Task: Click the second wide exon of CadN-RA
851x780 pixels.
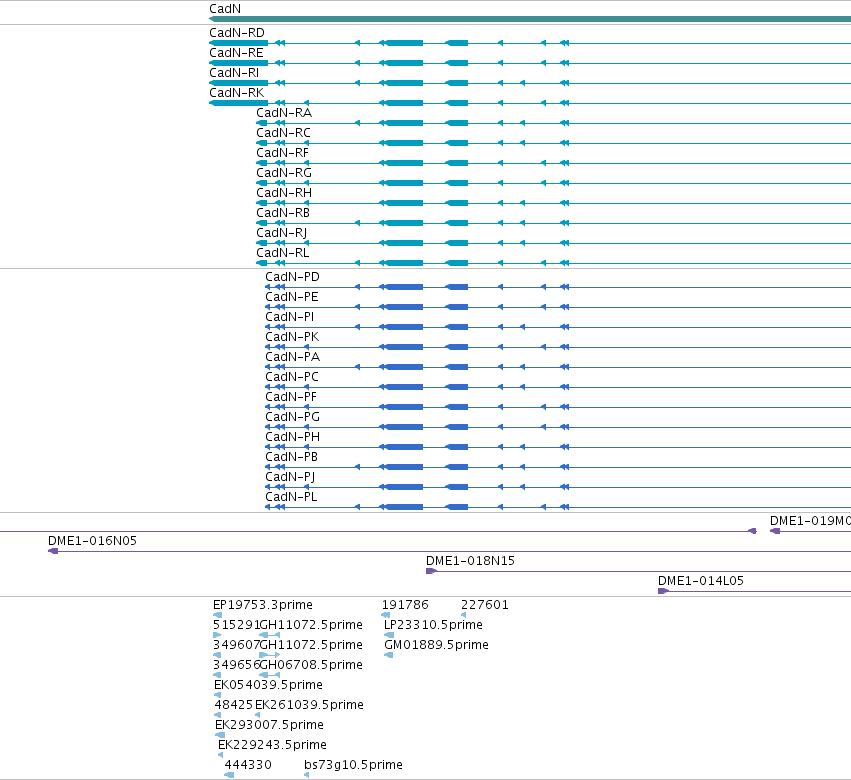Action: click(456, 123)
